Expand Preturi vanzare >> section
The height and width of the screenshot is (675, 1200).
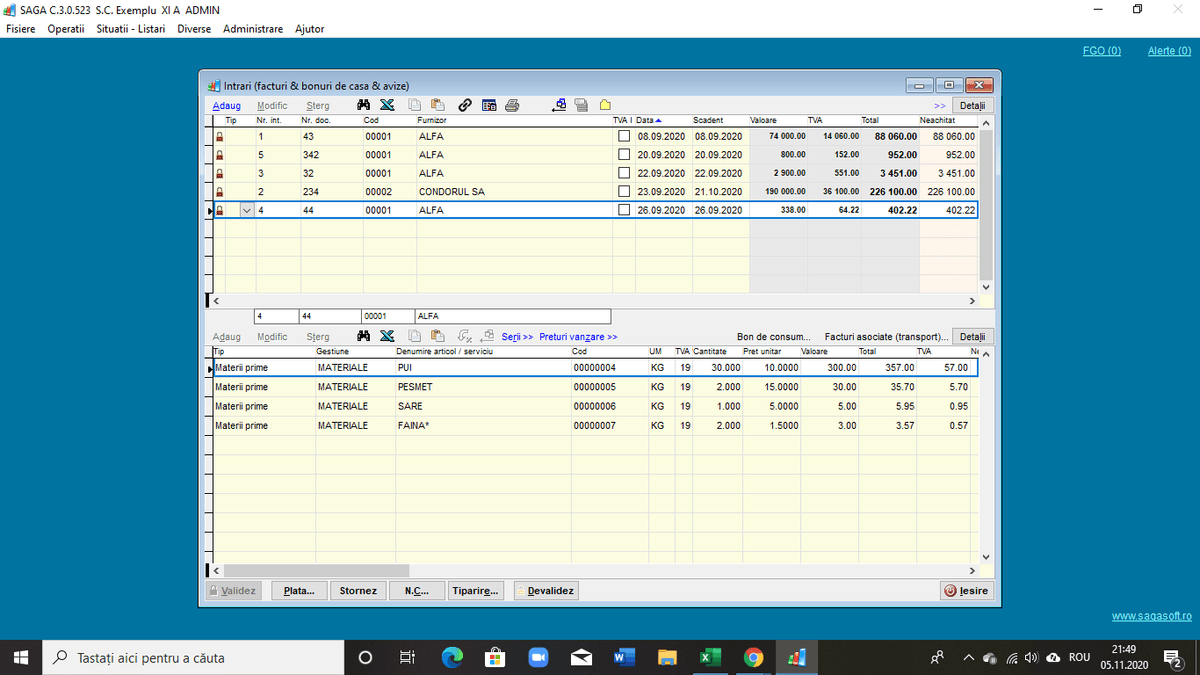578,337
